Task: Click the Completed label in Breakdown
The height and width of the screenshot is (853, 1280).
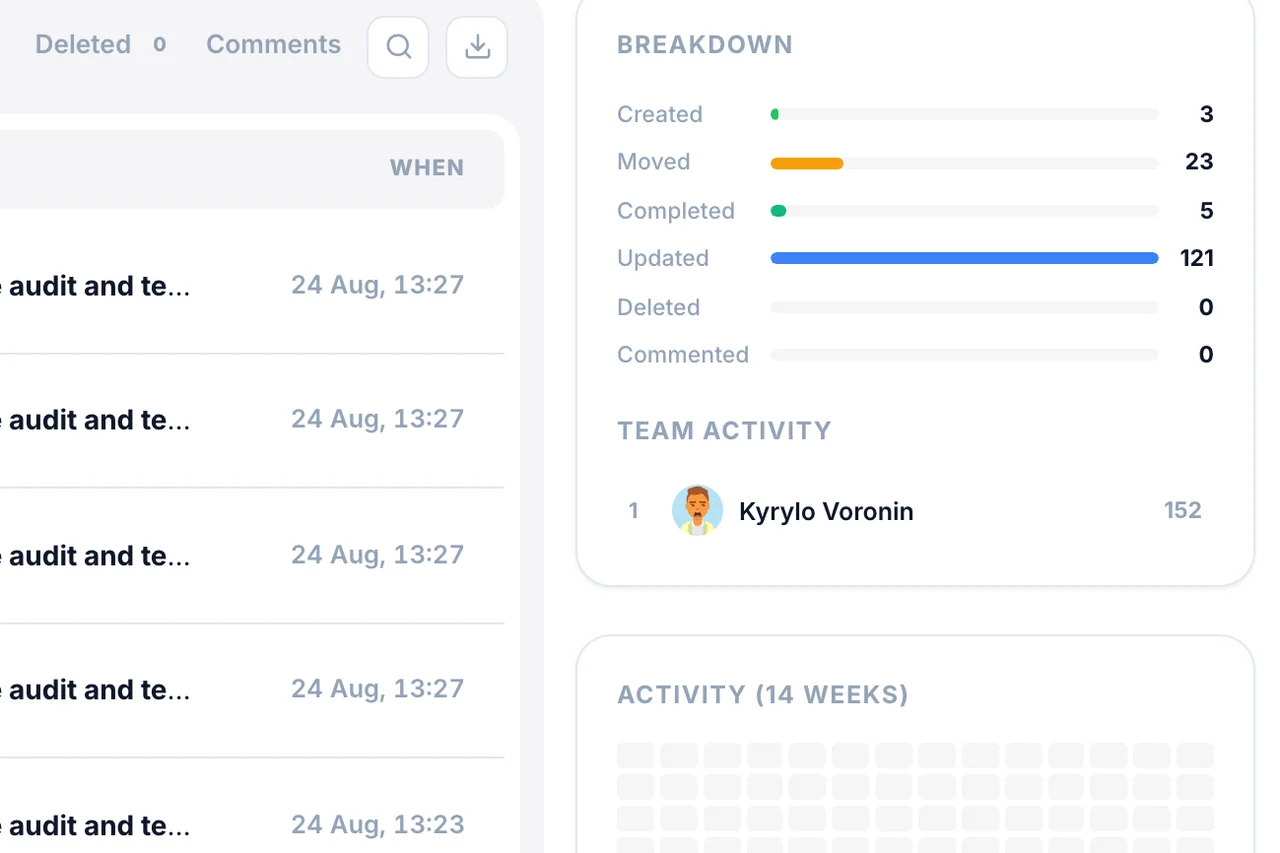Action: [x=676, y=211]
